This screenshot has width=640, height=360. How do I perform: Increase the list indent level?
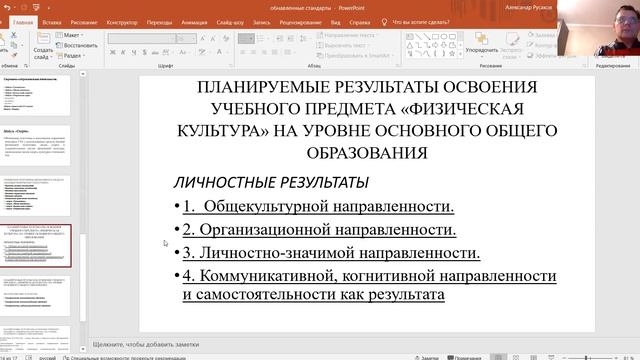click(291, 38)
